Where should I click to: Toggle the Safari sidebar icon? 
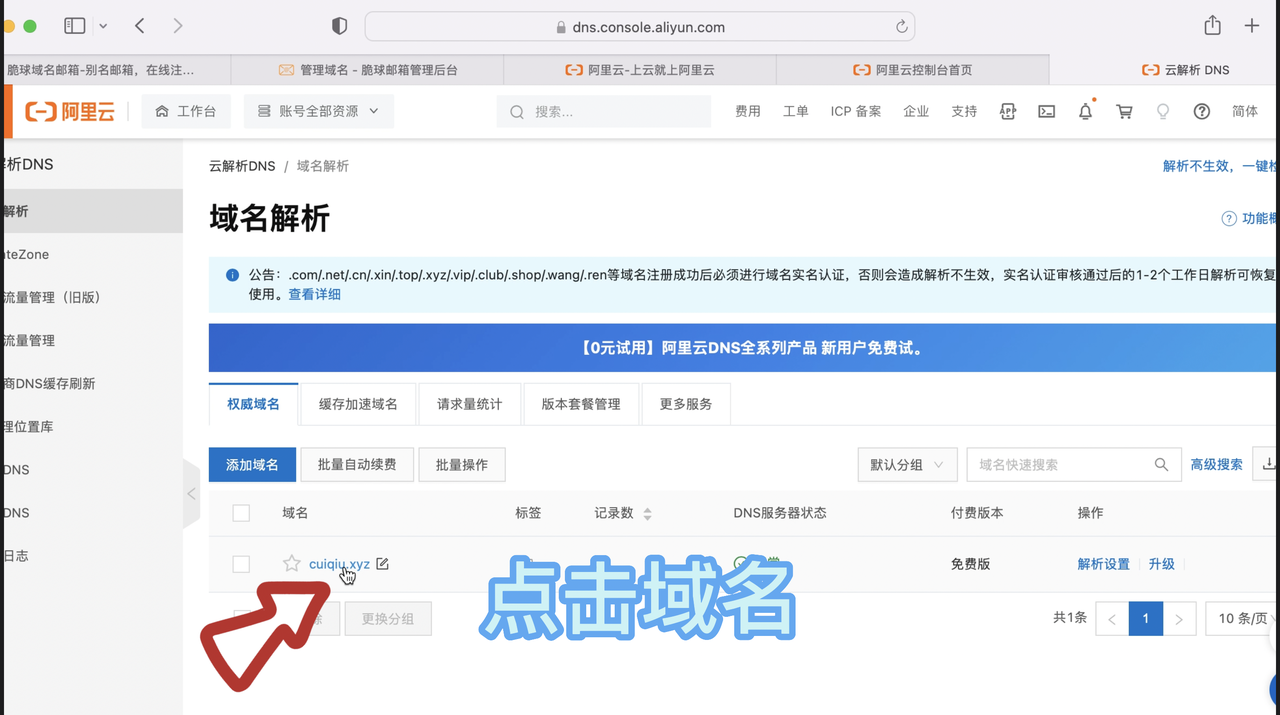tap(75, 26)
